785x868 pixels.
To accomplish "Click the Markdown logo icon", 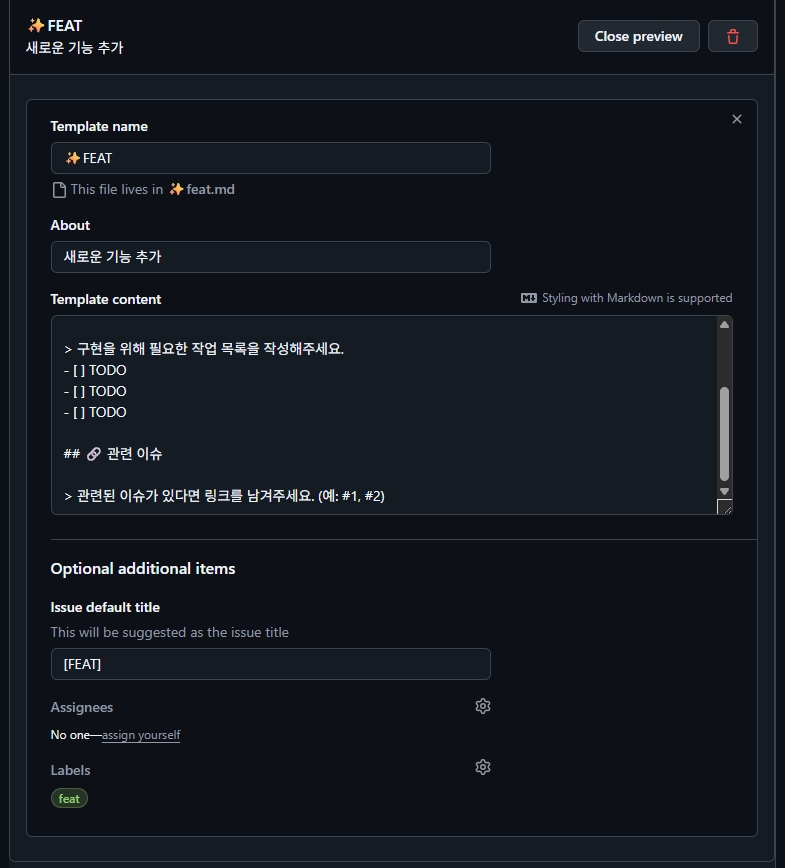I will (x=529, y=298).
